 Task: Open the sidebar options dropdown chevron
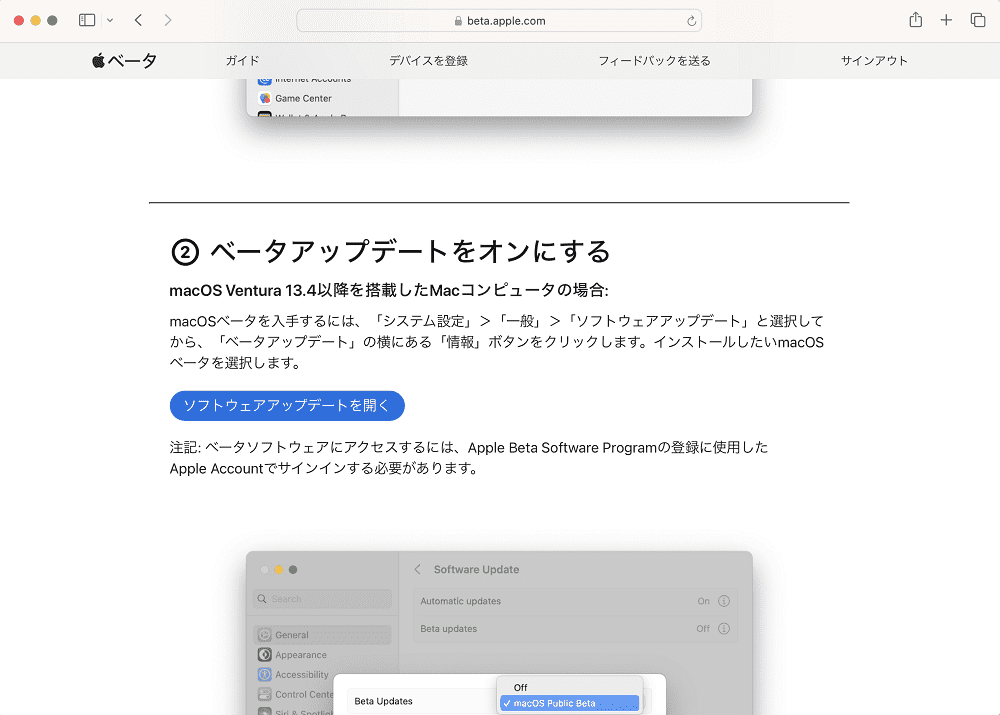pyautogui.click(x=110, y=20)
